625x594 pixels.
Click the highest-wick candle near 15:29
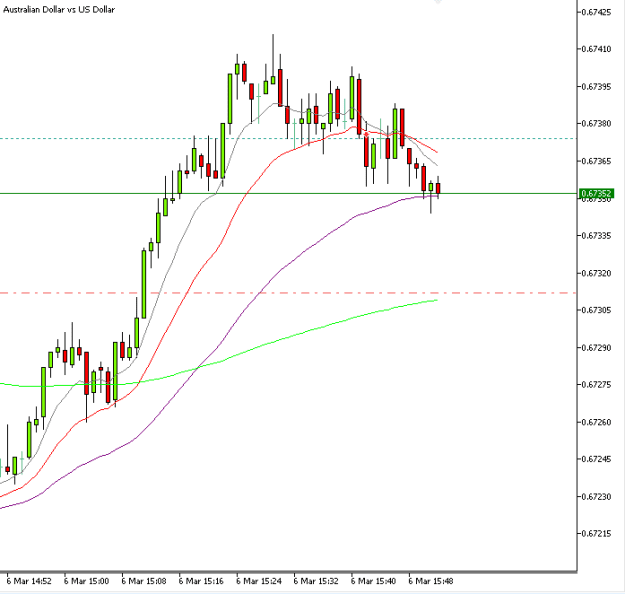point(273,80)
